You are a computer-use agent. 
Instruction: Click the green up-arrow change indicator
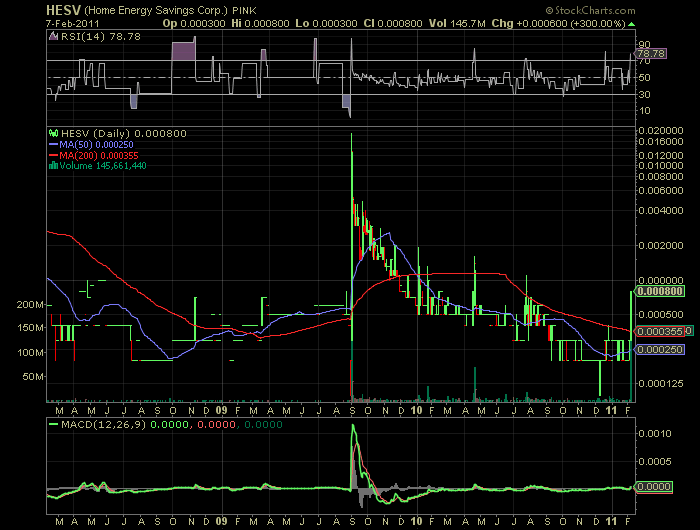pos(631,24)
